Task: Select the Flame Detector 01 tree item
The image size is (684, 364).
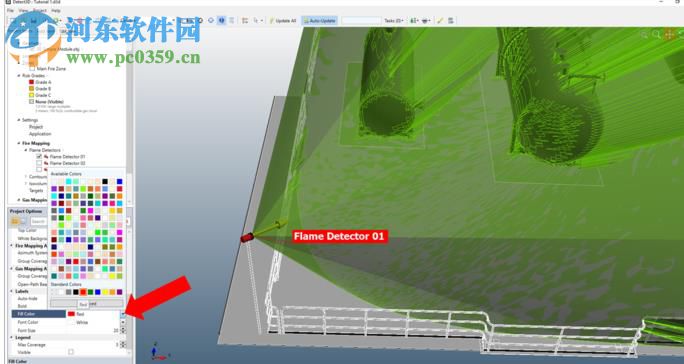Action: (x=67, y=156)
